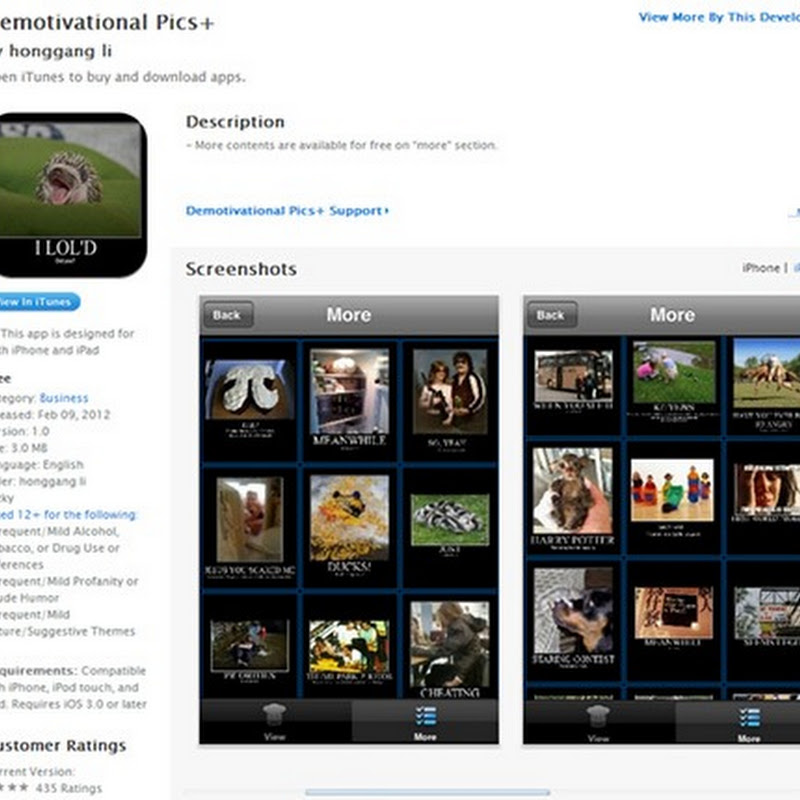Click the honggang li developer name
The width and height of the screenshot is (800, 800).
60,51
